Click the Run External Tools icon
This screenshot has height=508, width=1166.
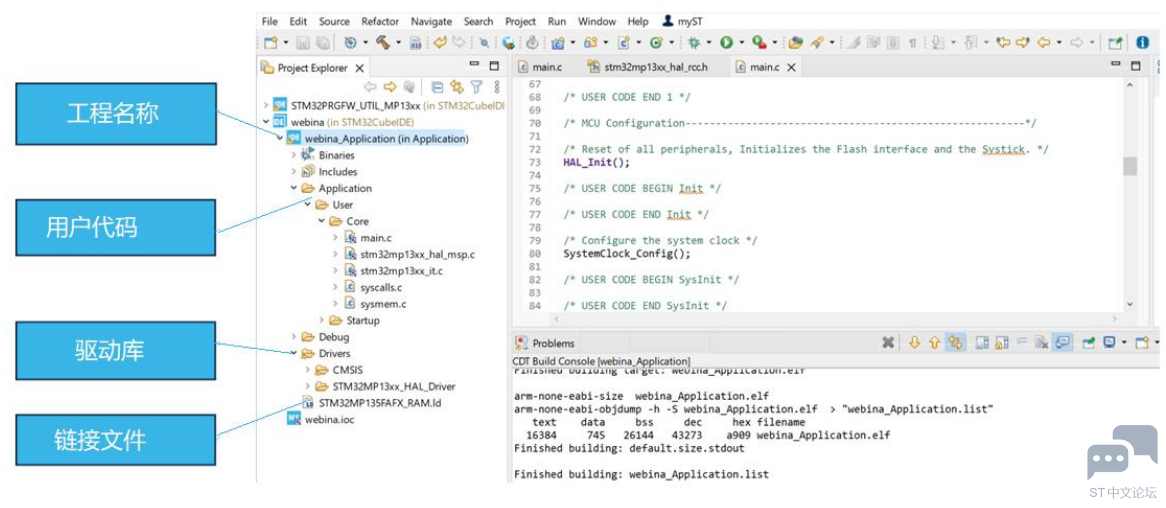[x=758, y=43]
